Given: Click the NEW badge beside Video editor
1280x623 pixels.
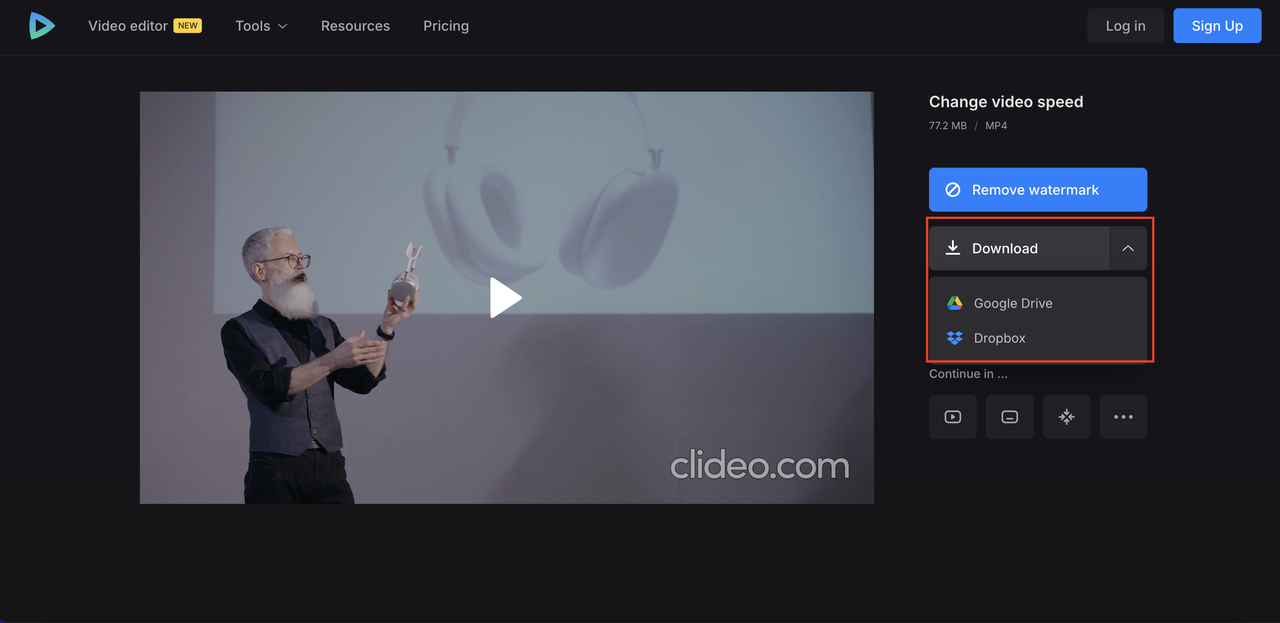Looking at the screenshot, I should click(188, 26).
